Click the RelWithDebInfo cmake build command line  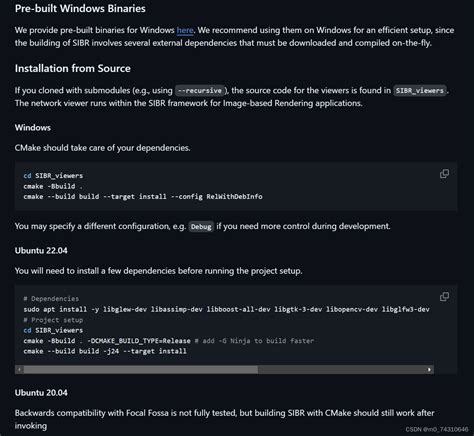[143, 196]
